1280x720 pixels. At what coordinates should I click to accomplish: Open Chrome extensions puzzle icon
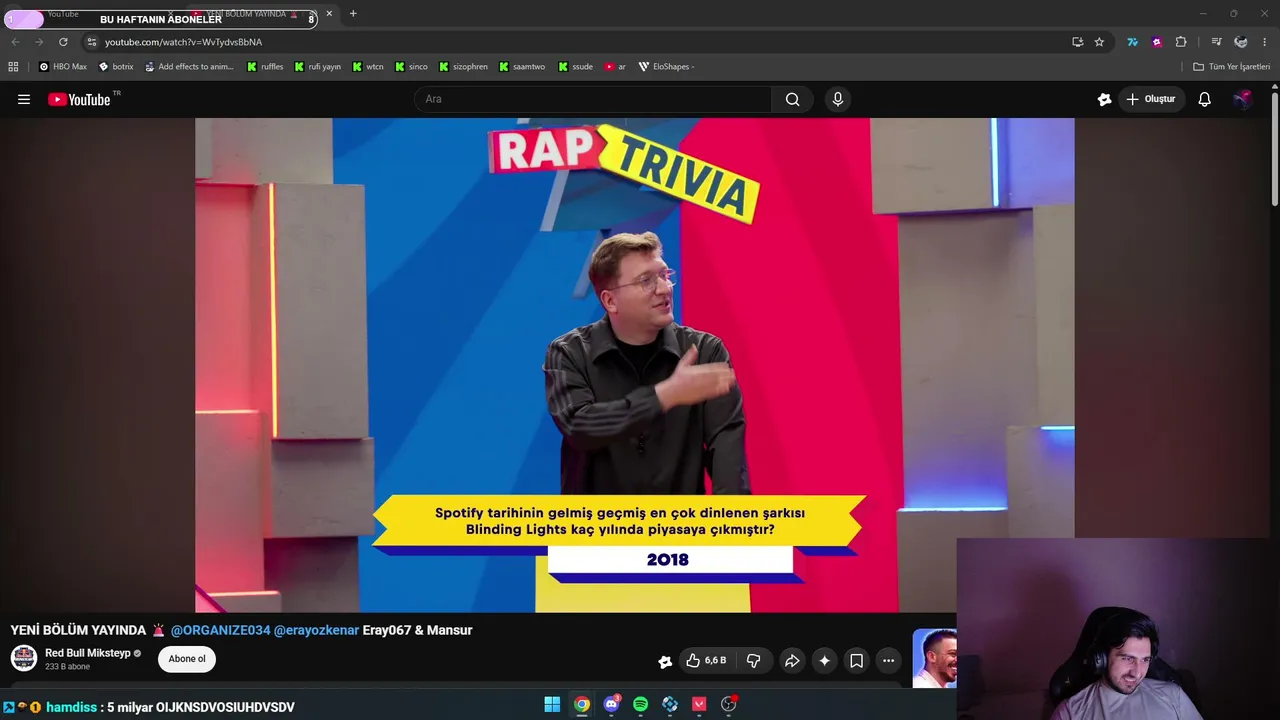click(x=1181, y=42)
